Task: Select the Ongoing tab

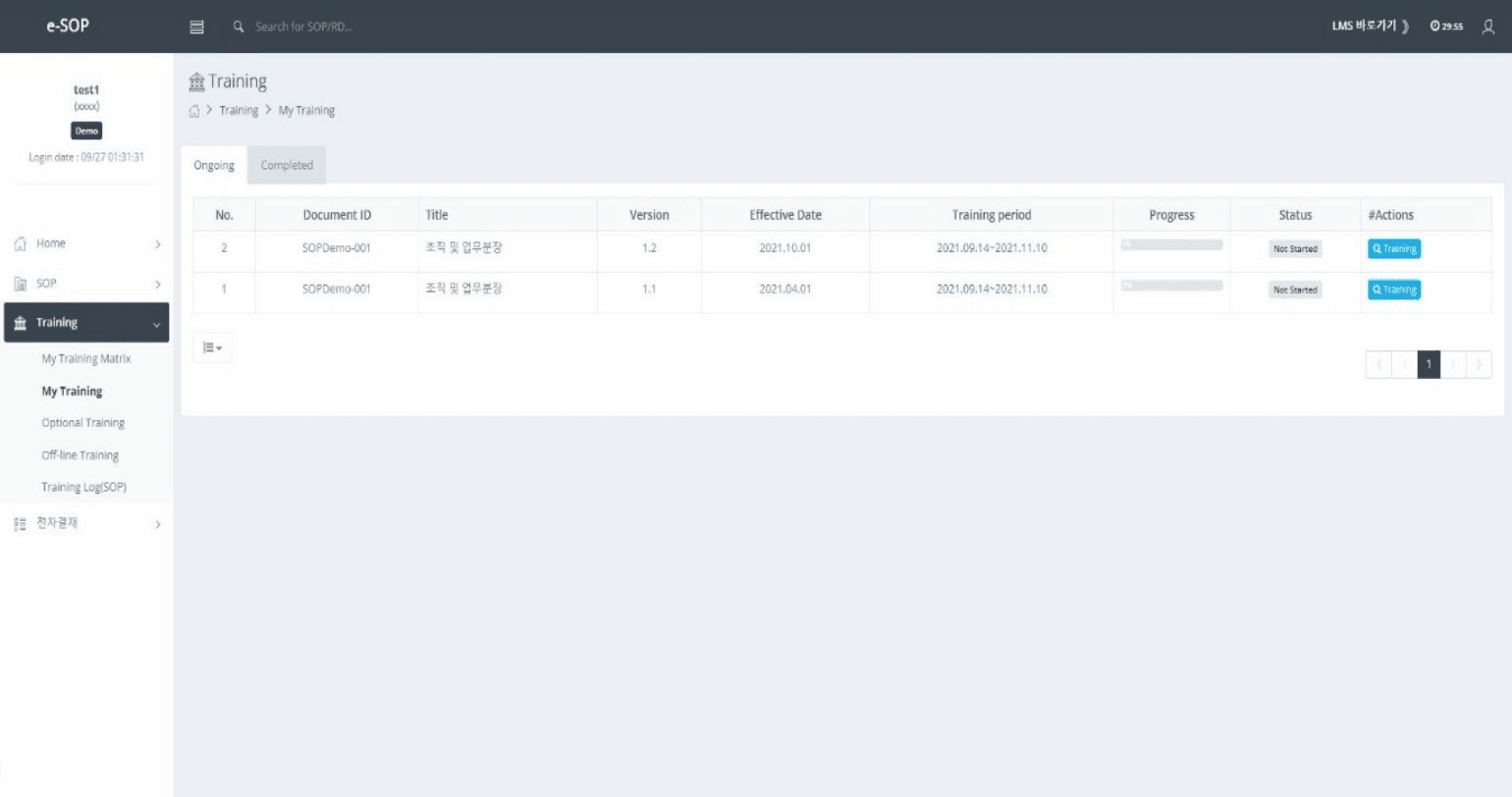Action: tap(214, 165)
